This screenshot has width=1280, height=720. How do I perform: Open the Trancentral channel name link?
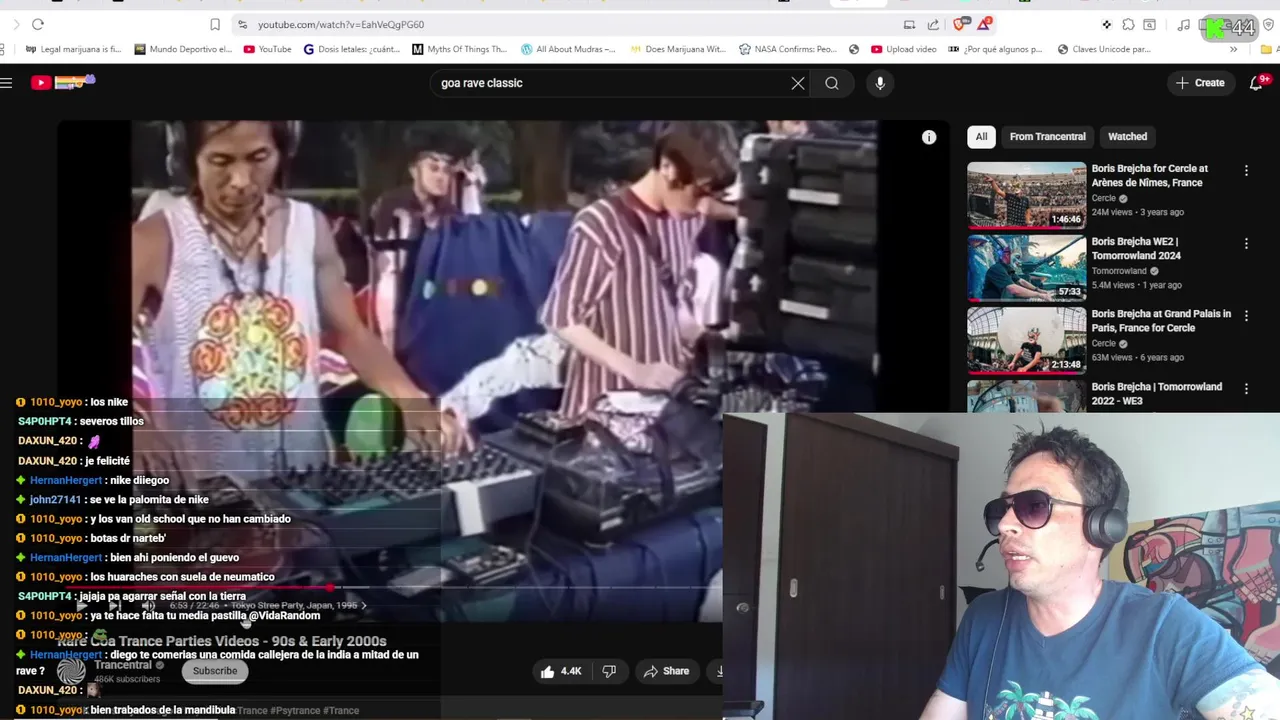(122, 665)
